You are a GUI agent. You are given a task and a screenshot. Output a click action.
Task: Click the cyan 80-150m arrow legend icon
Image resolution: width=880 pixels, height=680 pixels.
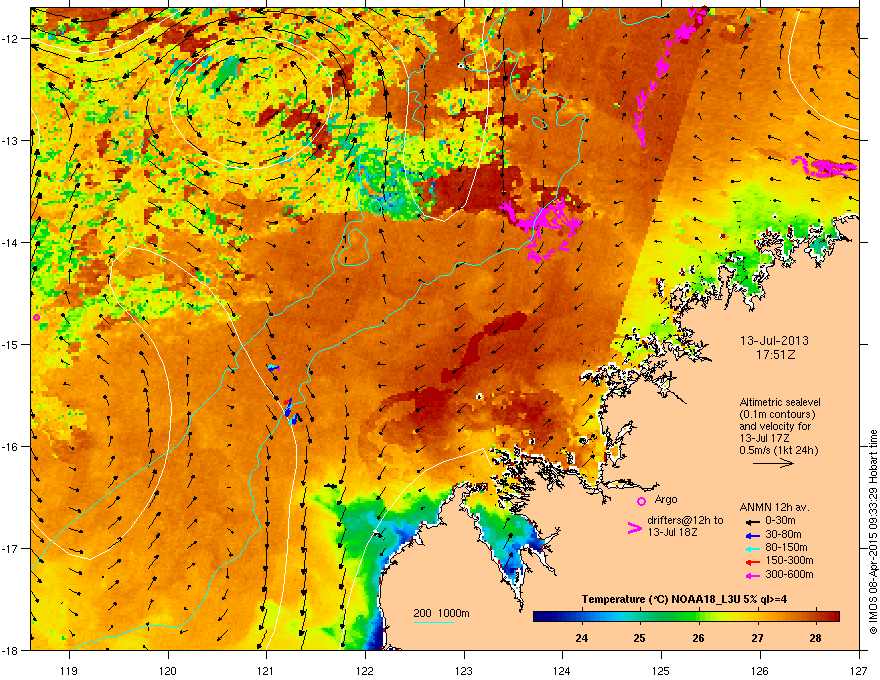point(753,548)
